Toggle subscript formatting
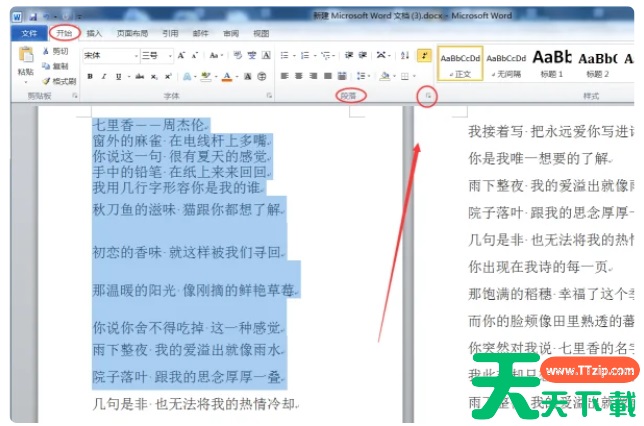 point(154,76)
